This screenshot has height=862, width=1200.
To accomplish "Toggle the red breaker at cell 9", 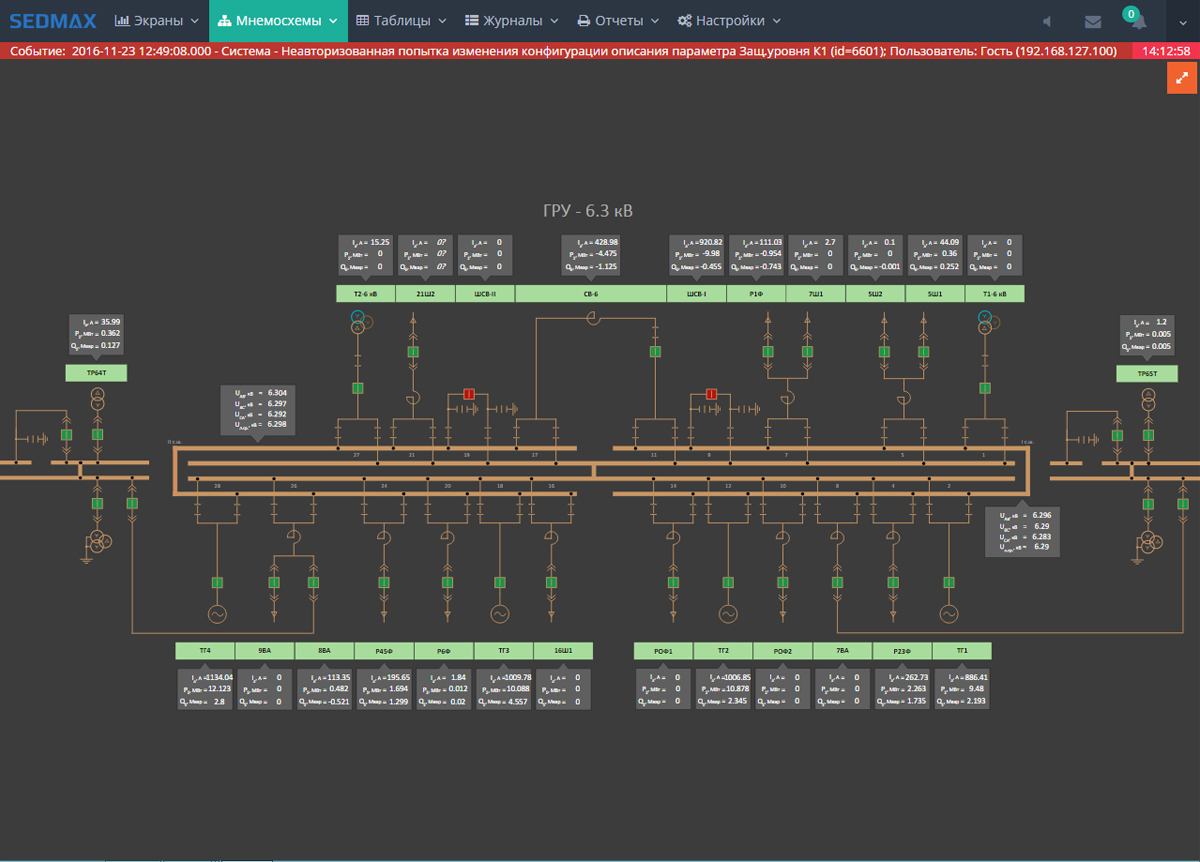I will pos(712,395).
